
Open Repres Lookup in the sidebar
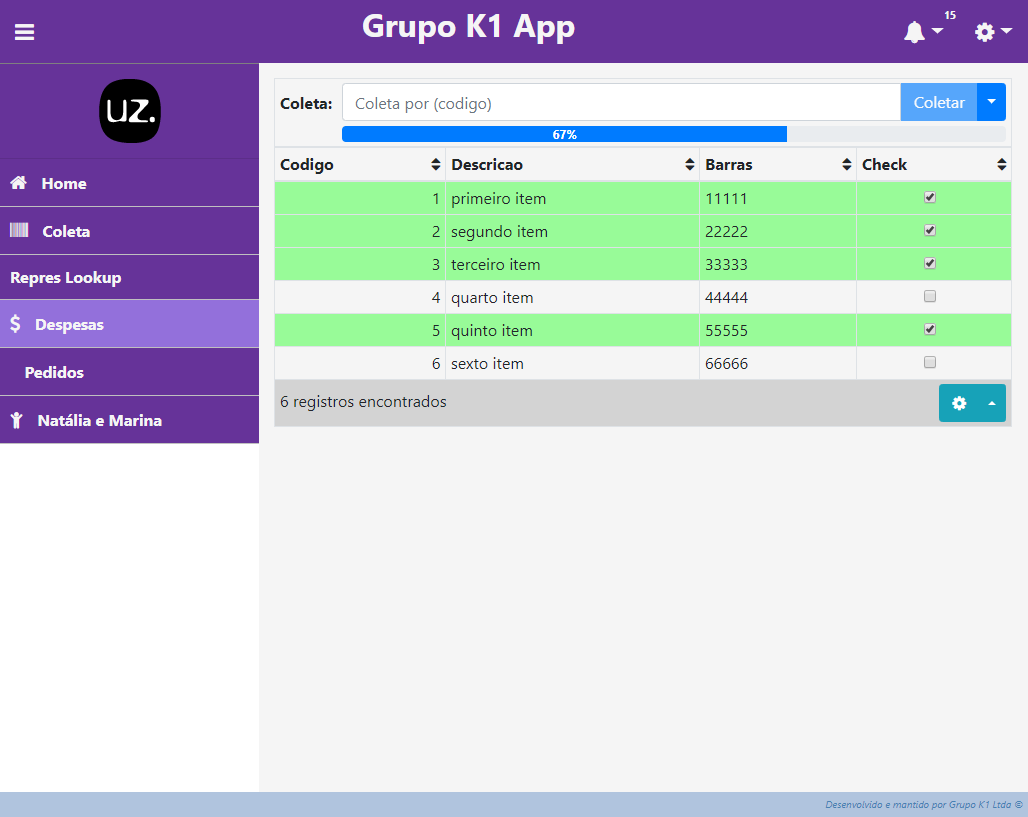129,277
